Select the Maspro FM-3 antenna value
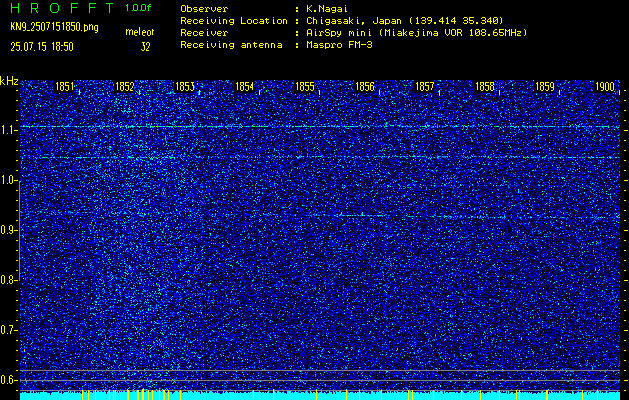629x400 pixels. click(339, 45)
